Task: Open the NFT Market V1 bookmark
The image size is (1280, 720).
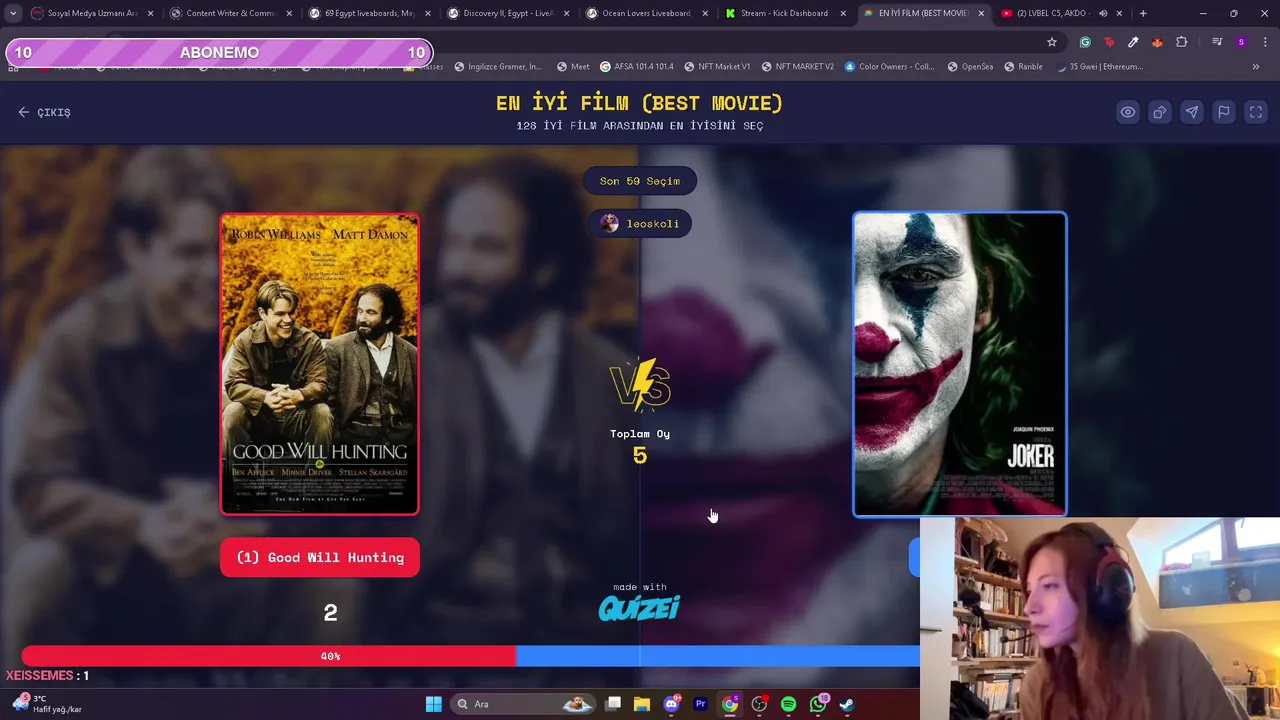Action: tap(717, 66)
